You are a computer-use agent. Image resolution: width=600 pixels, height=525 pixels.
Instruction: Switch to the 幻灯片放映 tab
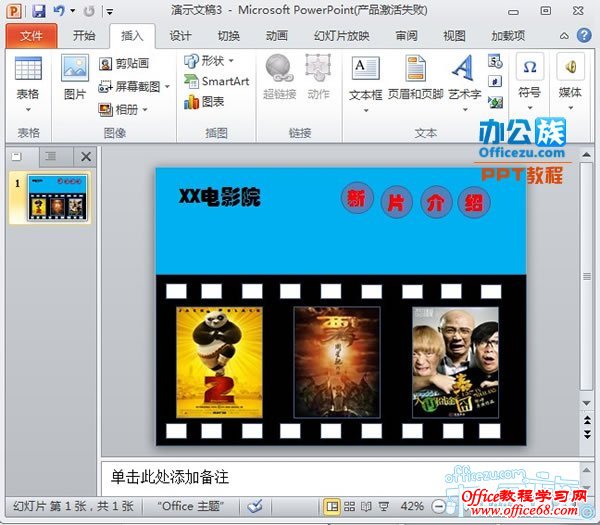[342, 36]
